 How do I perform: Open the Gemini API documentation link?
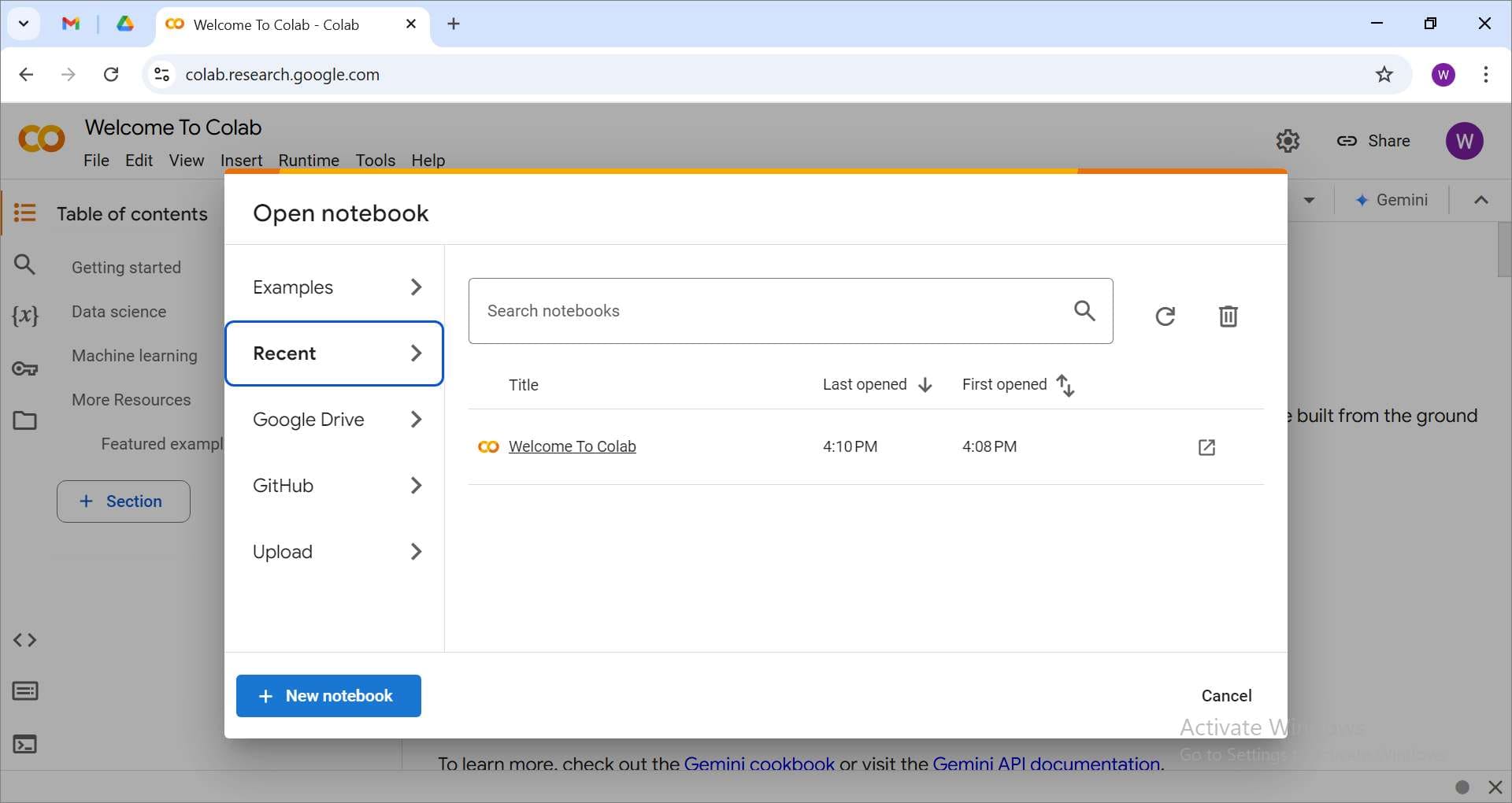click(1047, 764)
